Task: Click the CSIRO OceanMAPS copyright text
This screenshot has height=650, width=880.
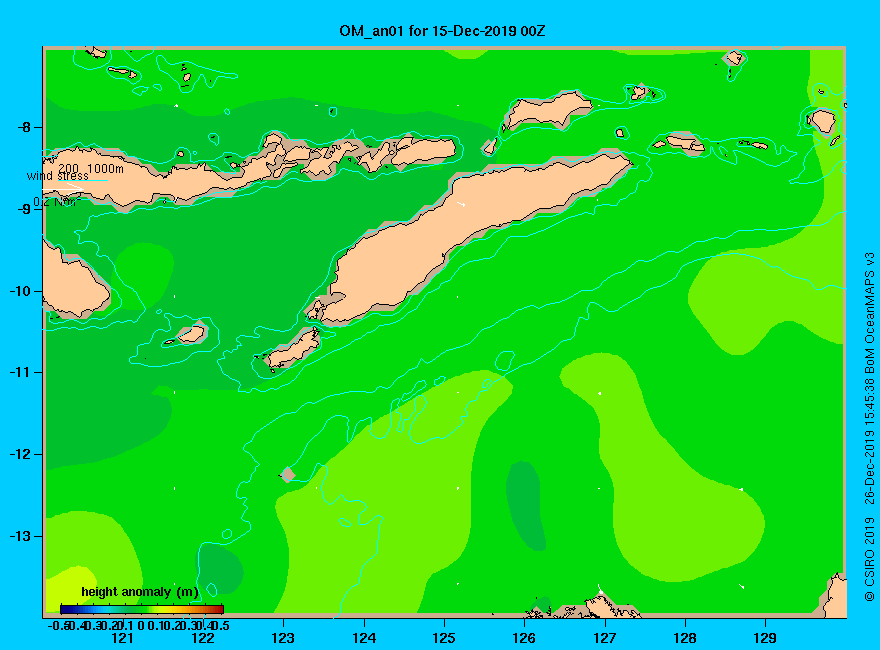Action: coord(869,427)
